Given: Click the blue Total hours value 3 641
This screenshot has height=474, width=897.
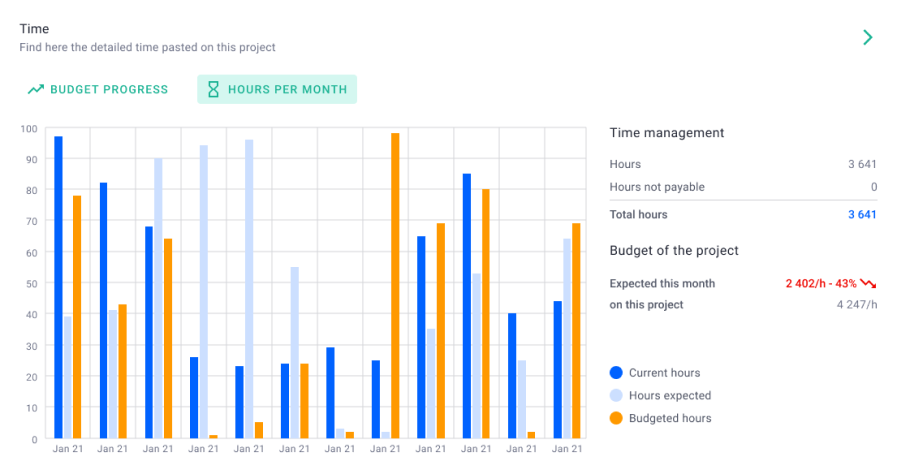Looking at the screenshot, I should click(862, 214).
